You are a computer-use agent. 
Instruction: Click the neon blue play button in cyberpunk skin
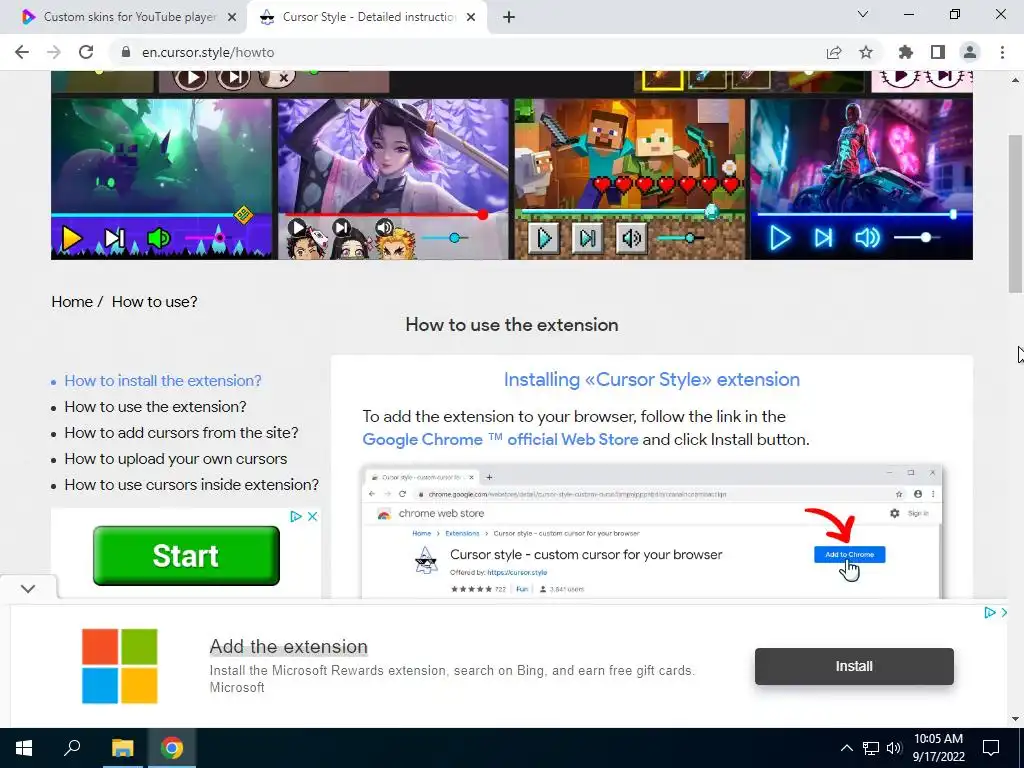(x=780, y=238)
